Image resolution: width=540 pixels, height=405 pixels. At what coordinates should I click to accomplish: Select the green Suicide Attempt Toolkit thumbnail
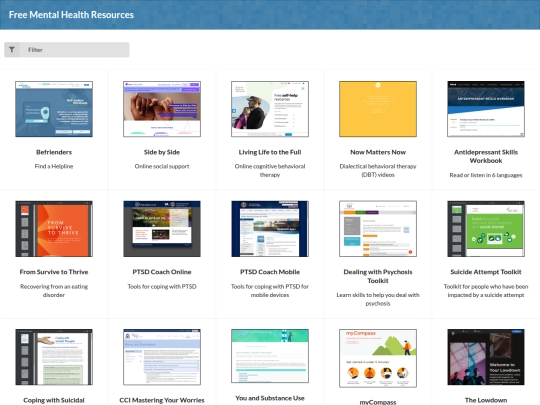pyautogui.click(x=486, y=229)
